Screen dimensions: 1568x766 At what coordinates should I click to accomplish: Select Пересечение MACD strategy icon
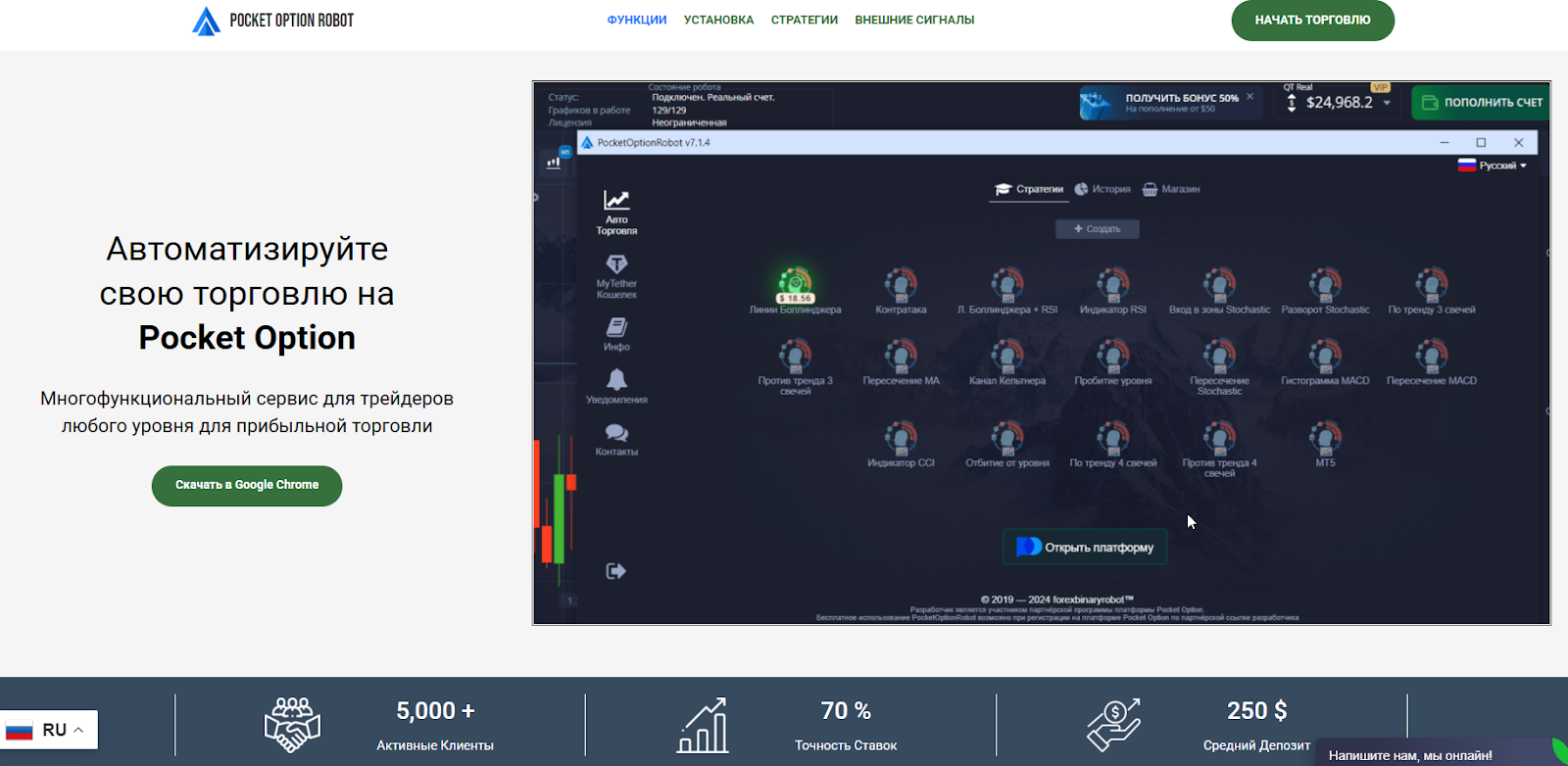1432,356
